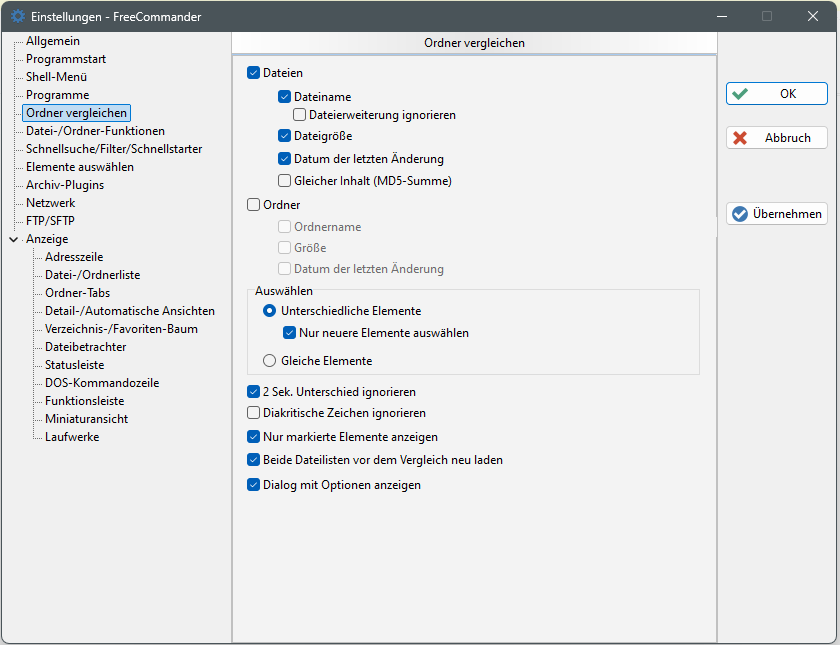Open Miniaturansicht settings
840x645 pixels.
(x=86, y=419)
